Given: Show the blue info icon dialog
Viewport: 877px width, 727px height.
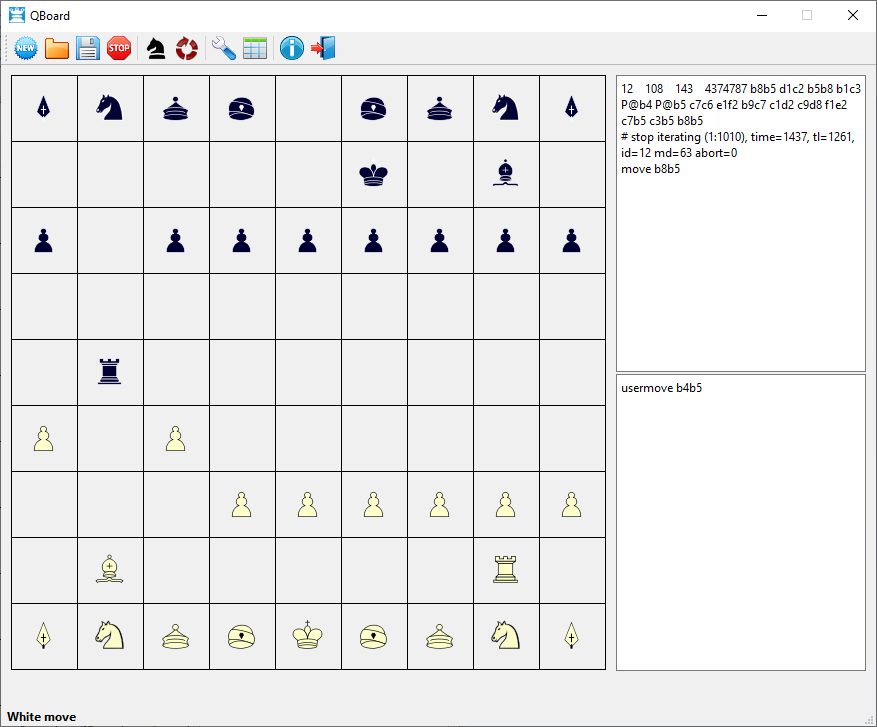Looking at the screenshot, I should tap(292, 48).
